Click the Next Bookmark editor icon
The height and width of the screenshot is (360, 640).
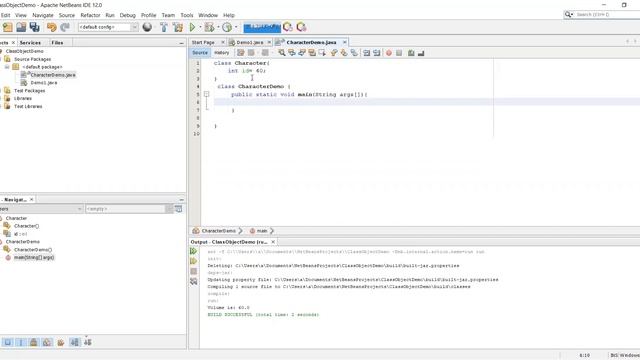coord(344,53)
